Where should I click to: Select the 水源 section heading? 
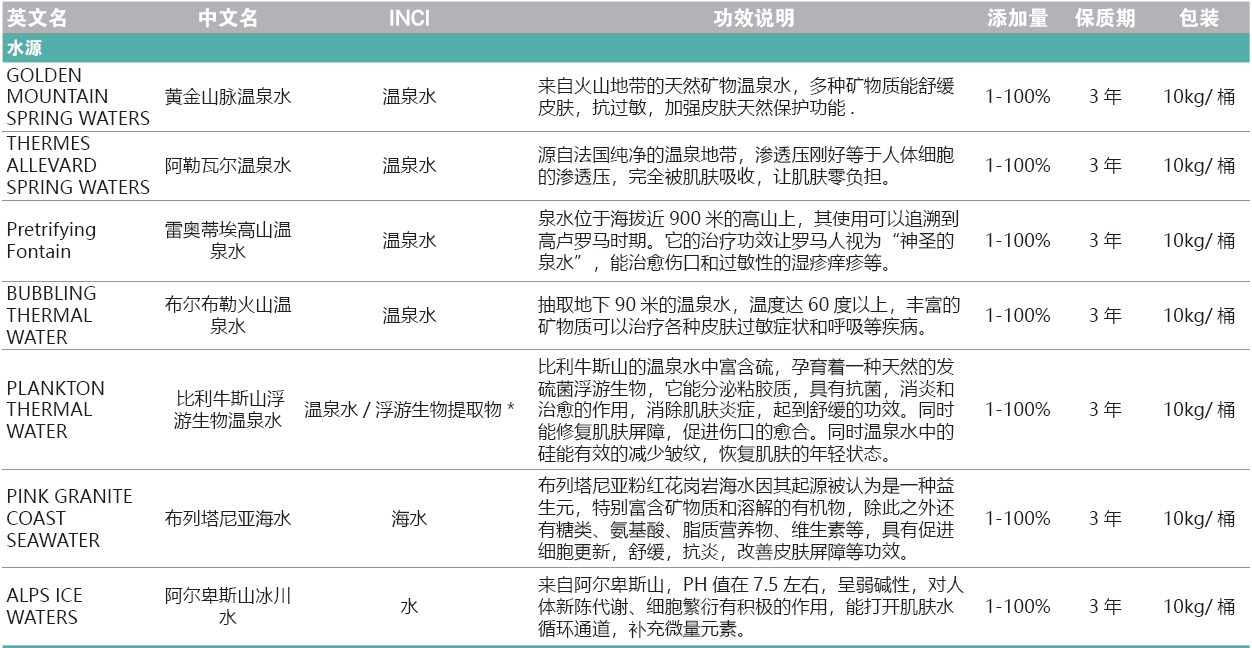[23, 47]
